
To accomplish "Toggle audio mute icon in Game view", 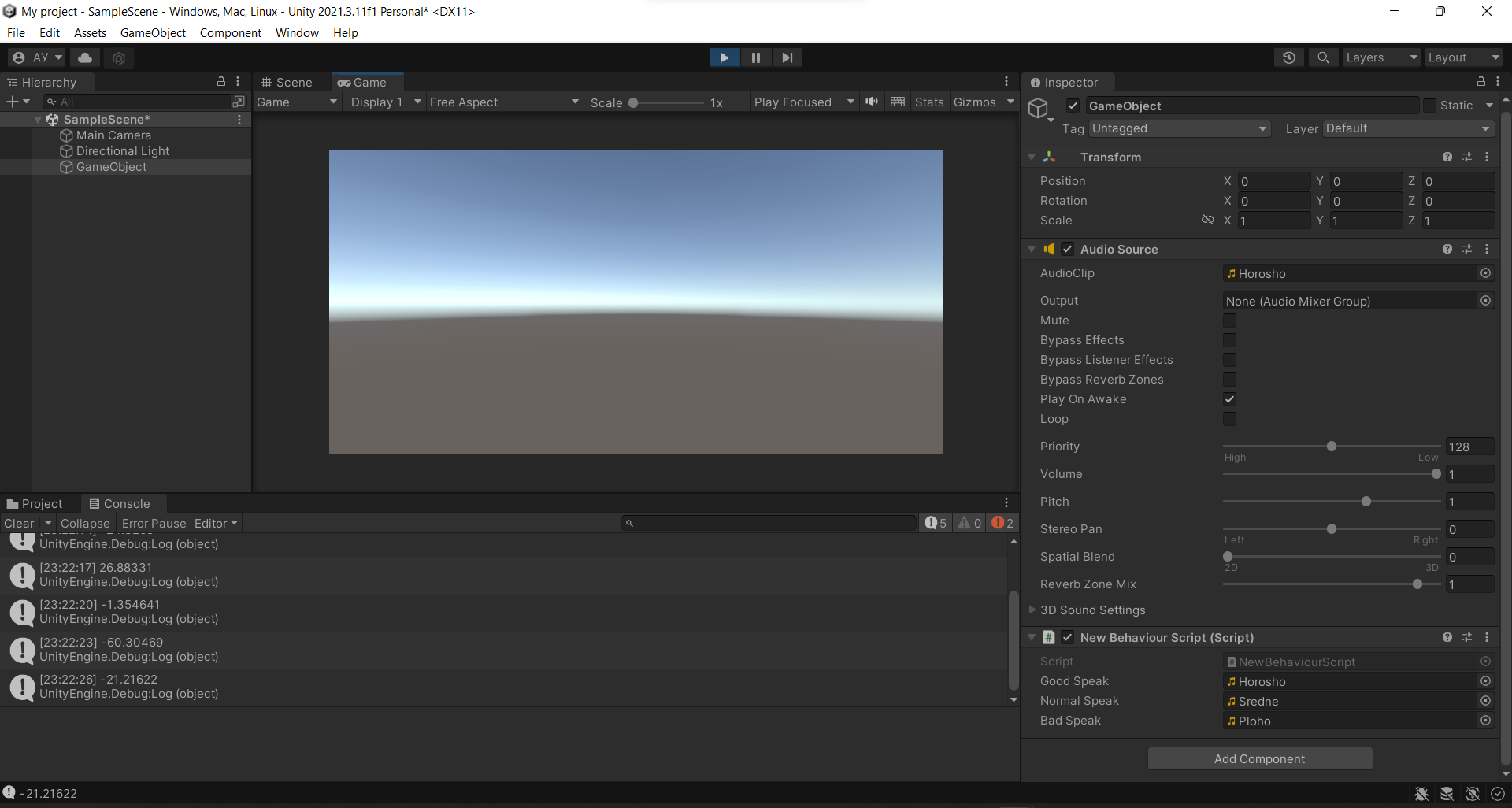I will [x=872, y=102].
